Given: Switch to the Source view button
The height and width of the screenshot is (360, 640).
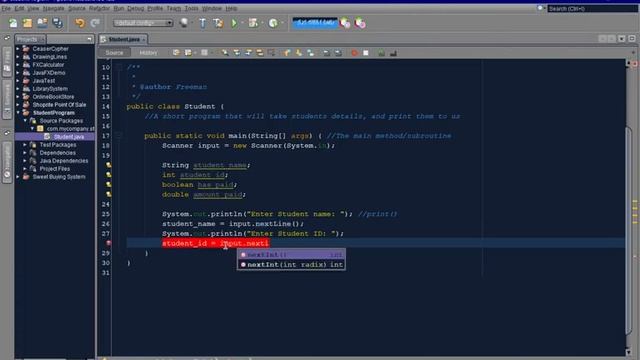Looking at the screenshot, I should pyautogui.click(x=114, y=53).
